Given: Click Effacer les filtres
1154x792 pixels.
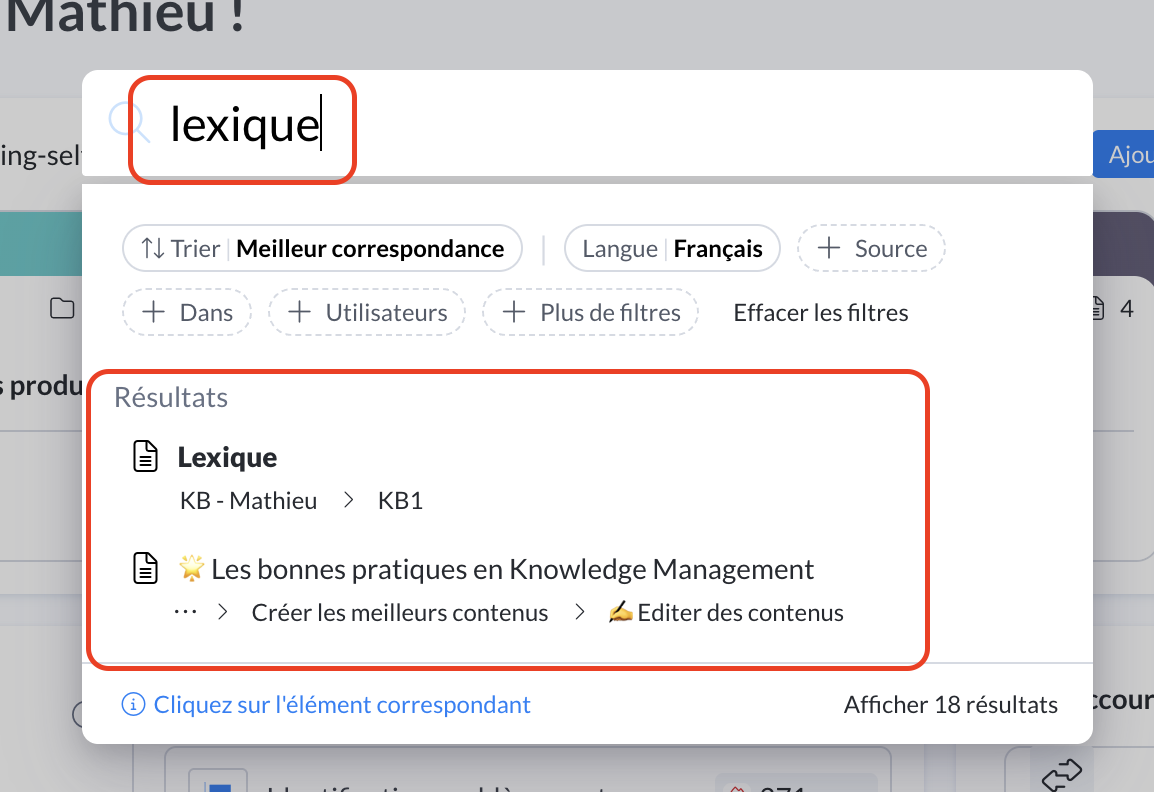Looking at the screenshot, I should 821,313.
